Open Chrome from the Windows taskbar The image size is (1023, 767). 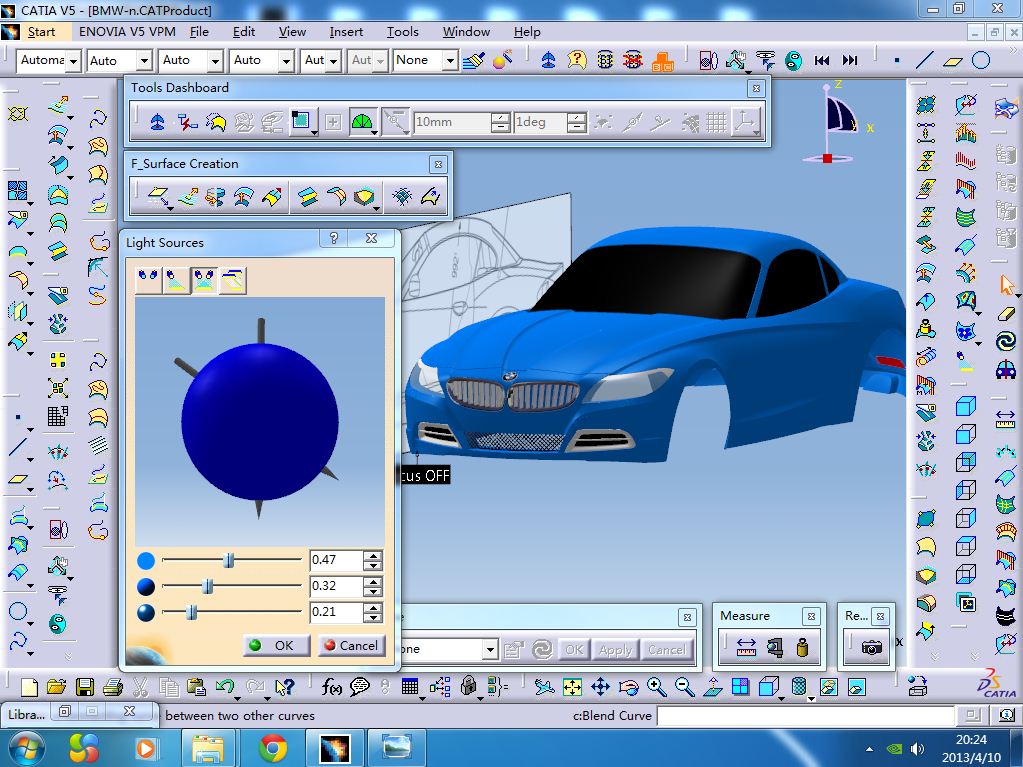273,747
